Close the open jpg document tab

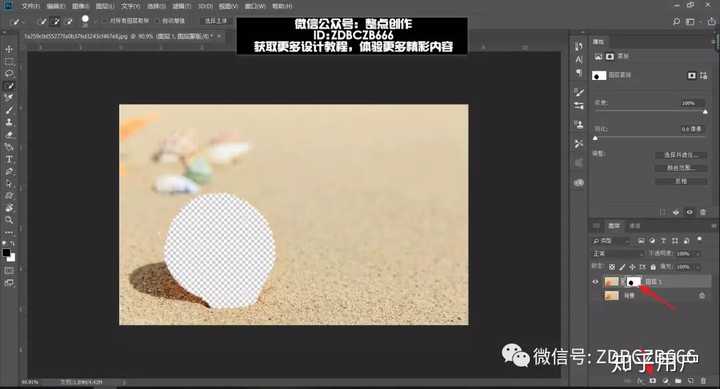(219, 35)
